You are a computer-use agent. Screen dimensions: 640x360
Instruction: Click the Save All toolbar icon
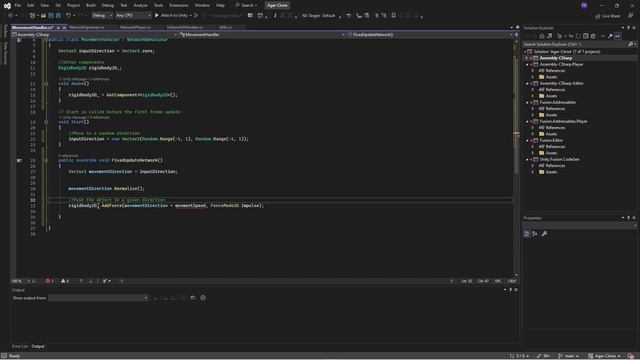pyautogui.click(x=58, y=16)
